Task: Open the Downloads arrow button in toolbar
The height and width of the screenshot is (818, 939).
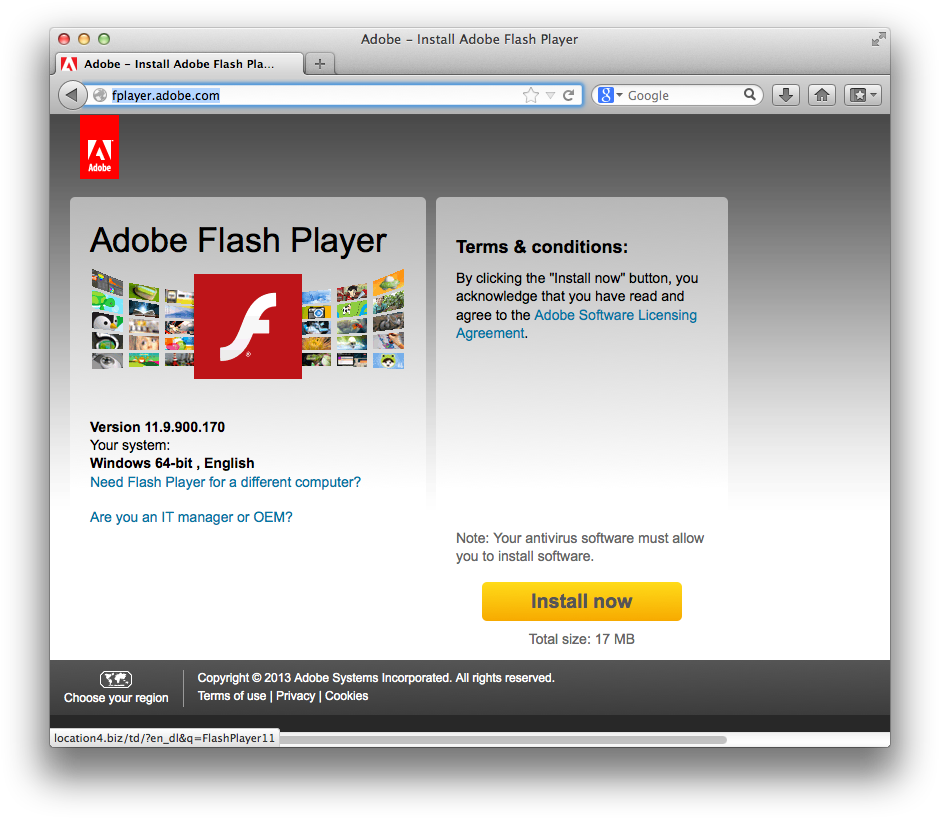Action: click(x=786, y=95)
